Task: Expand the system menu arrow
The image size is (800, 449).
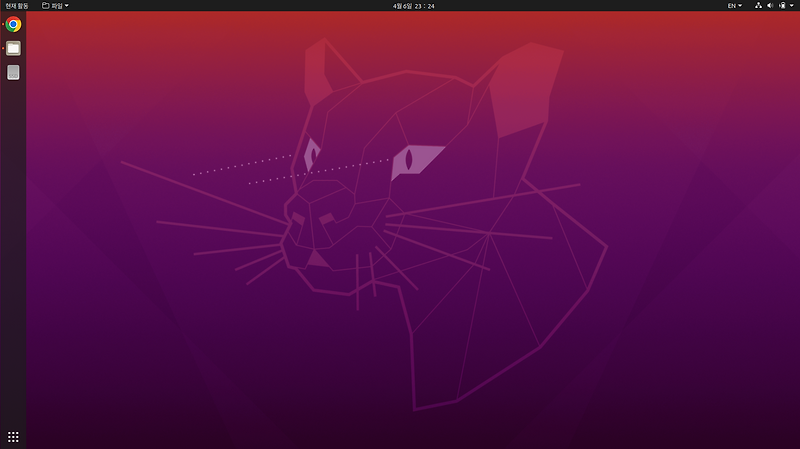Action: [x=792, y=6]
